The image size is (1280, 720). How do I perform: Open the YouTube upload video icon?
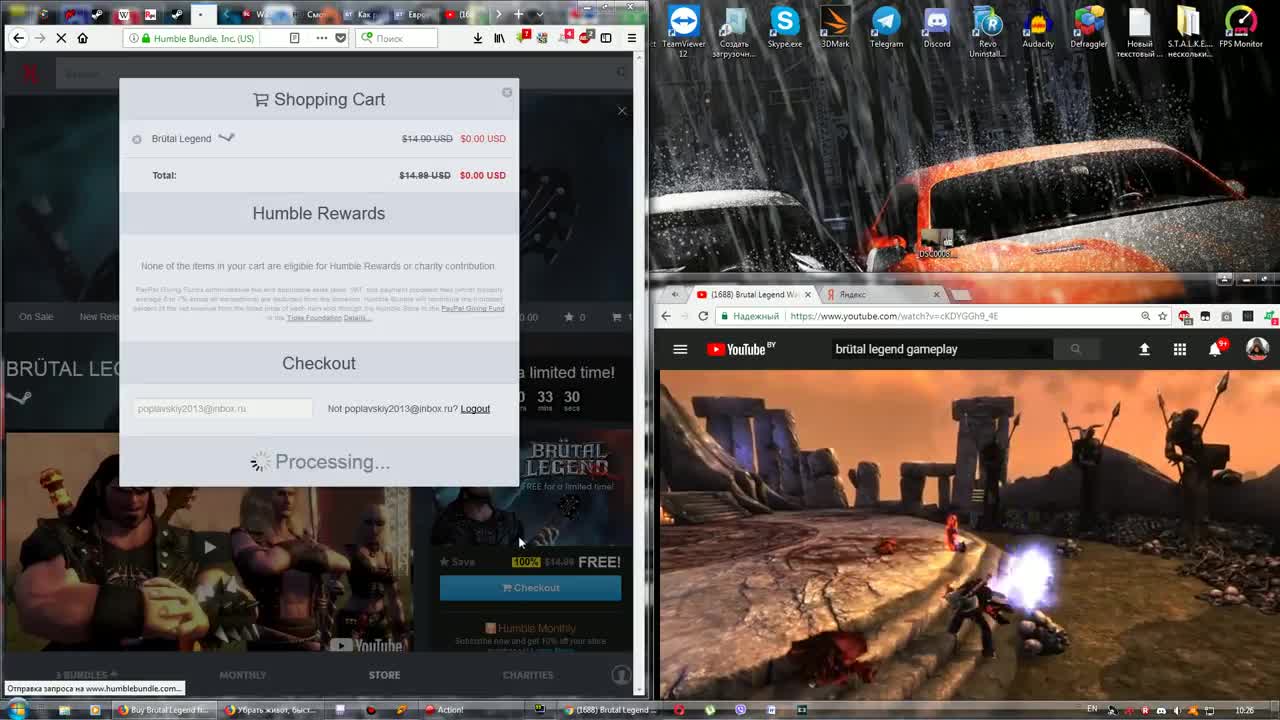pyautogui.click(x=1144, y=349)
